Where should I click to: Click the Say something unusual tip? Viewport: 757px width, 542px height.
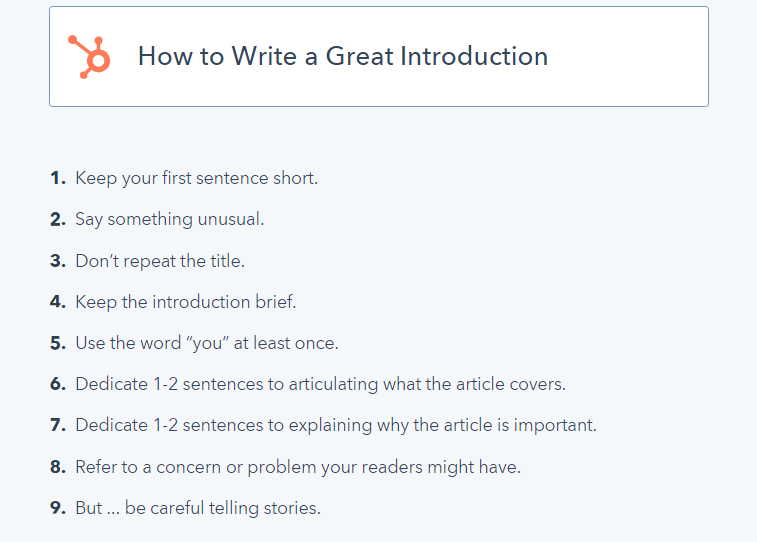pyautogui.click(x=169, y=219)
